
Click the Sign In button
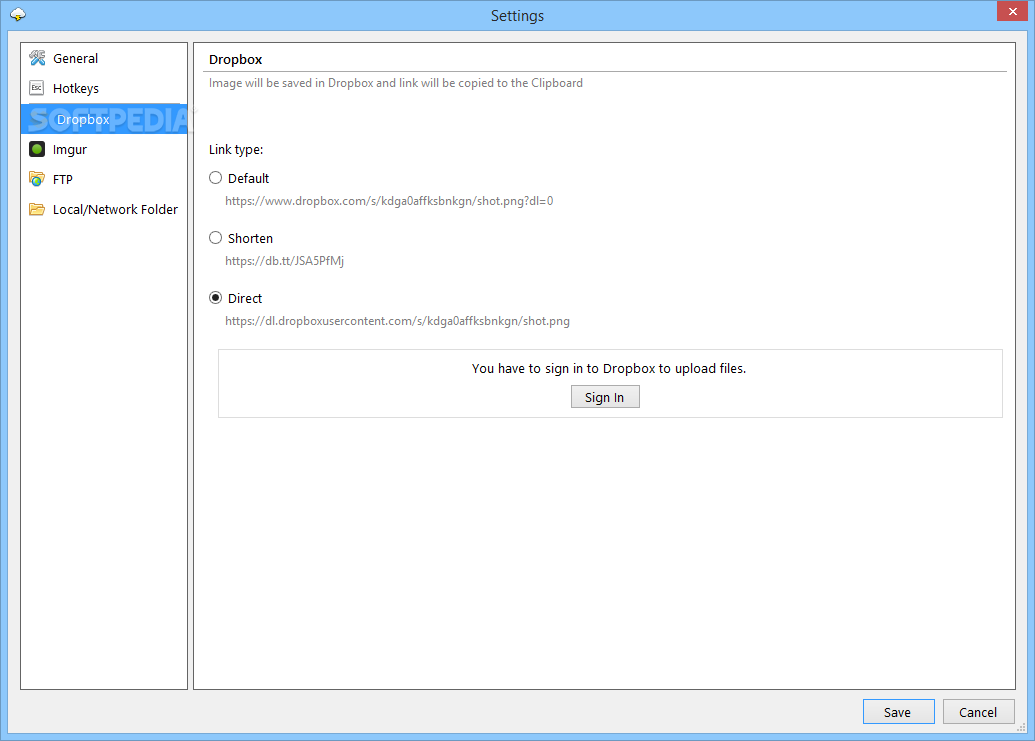pyautogui.click(x=605, y=397)
